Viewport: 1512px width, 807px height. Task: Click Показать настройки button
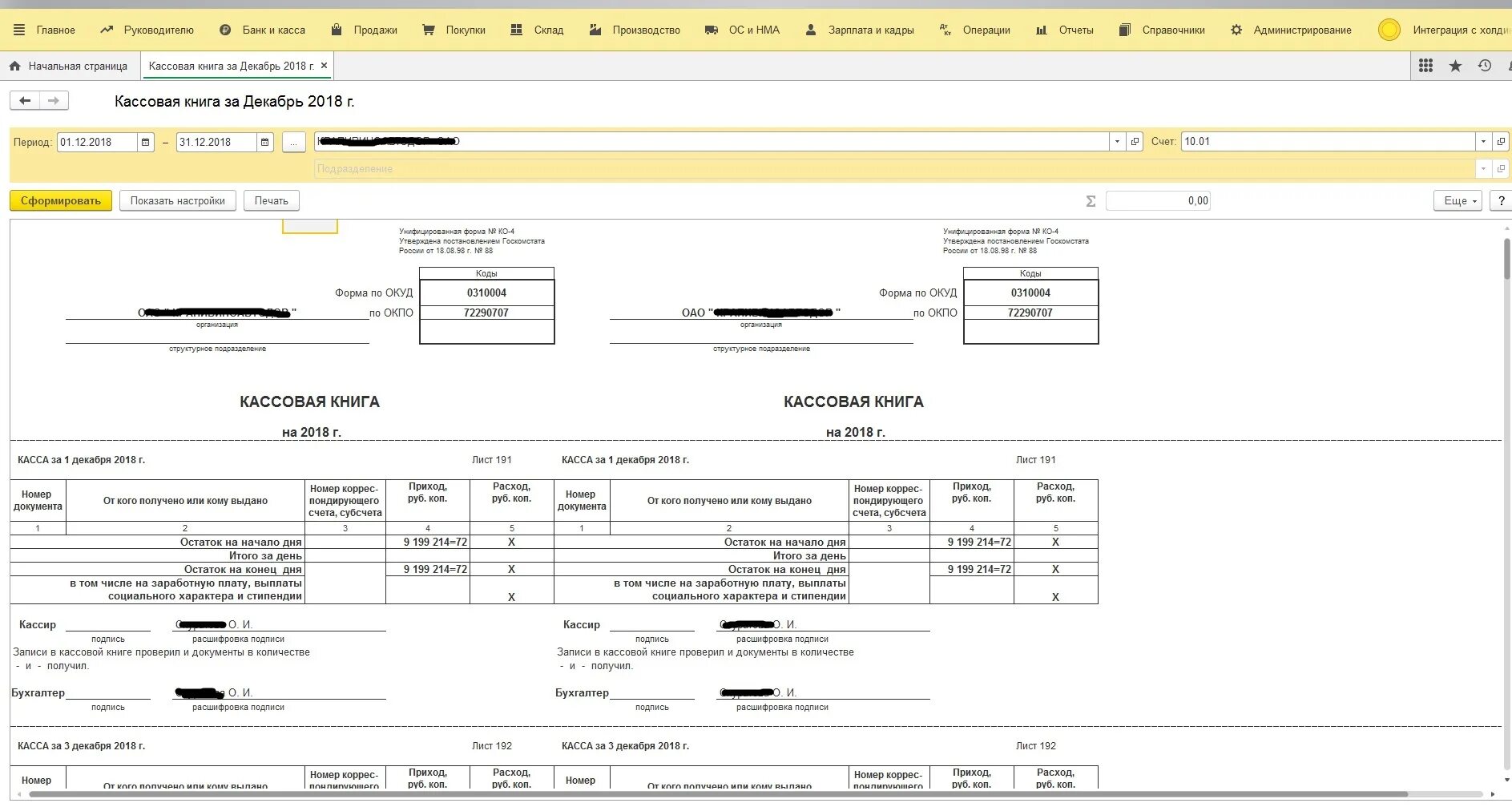coord(178,200)
